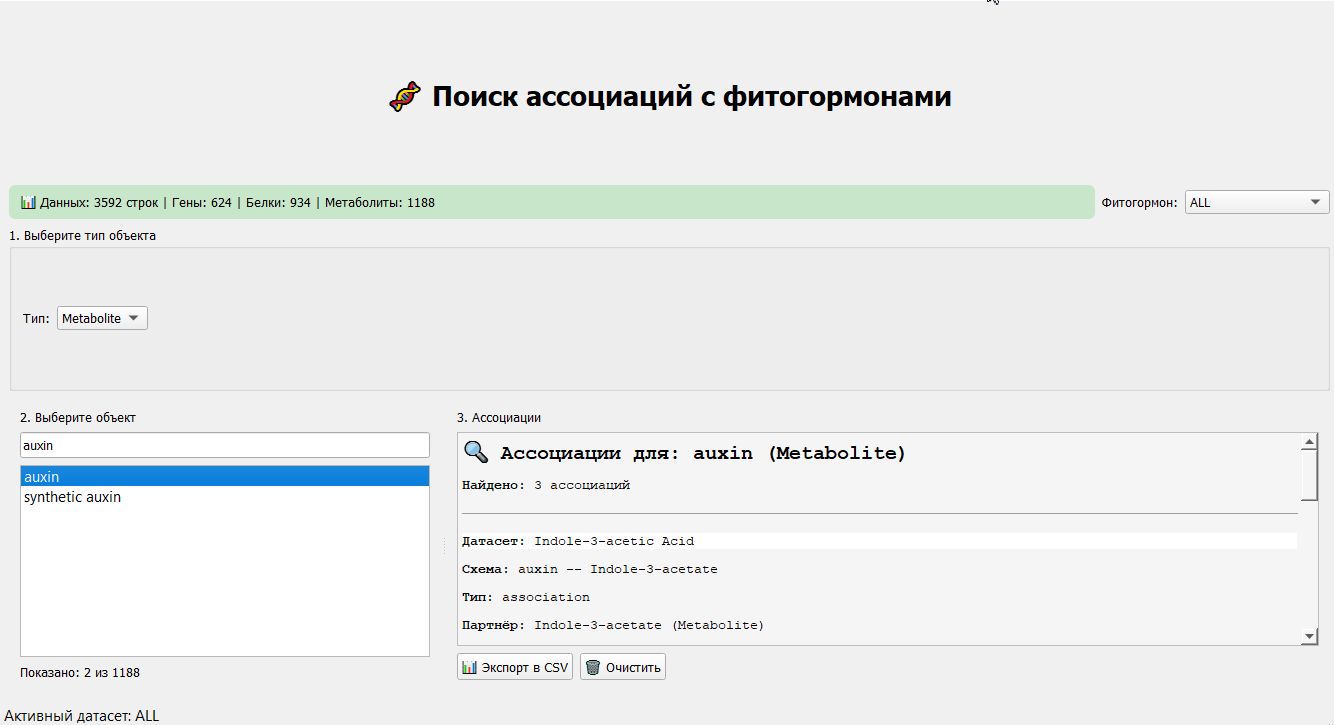Click the splitter handle between list and associations
This screenshot has height=725, width=1334.
pos(444,546)
